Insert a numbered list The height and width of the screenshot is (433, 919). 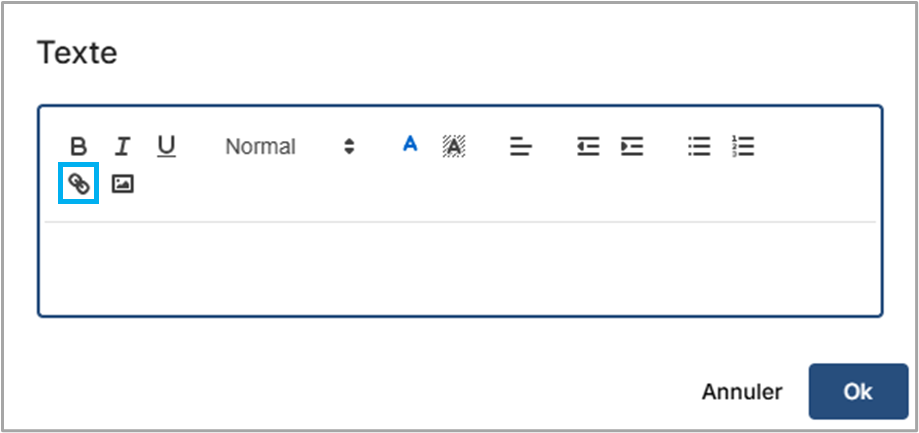742,147
